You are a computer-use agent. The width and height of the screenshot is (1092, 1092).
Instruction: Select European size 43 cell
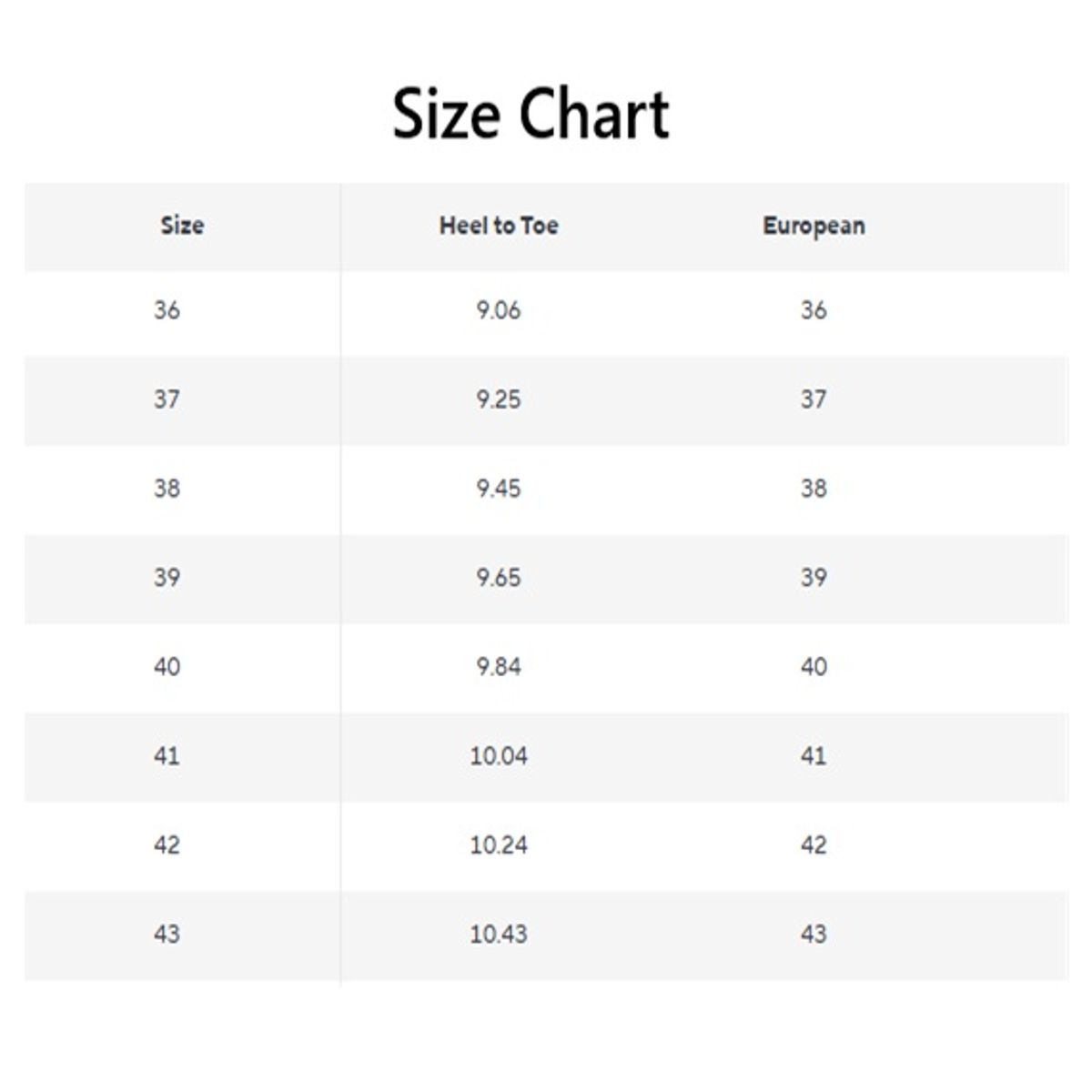click(814, 935)
